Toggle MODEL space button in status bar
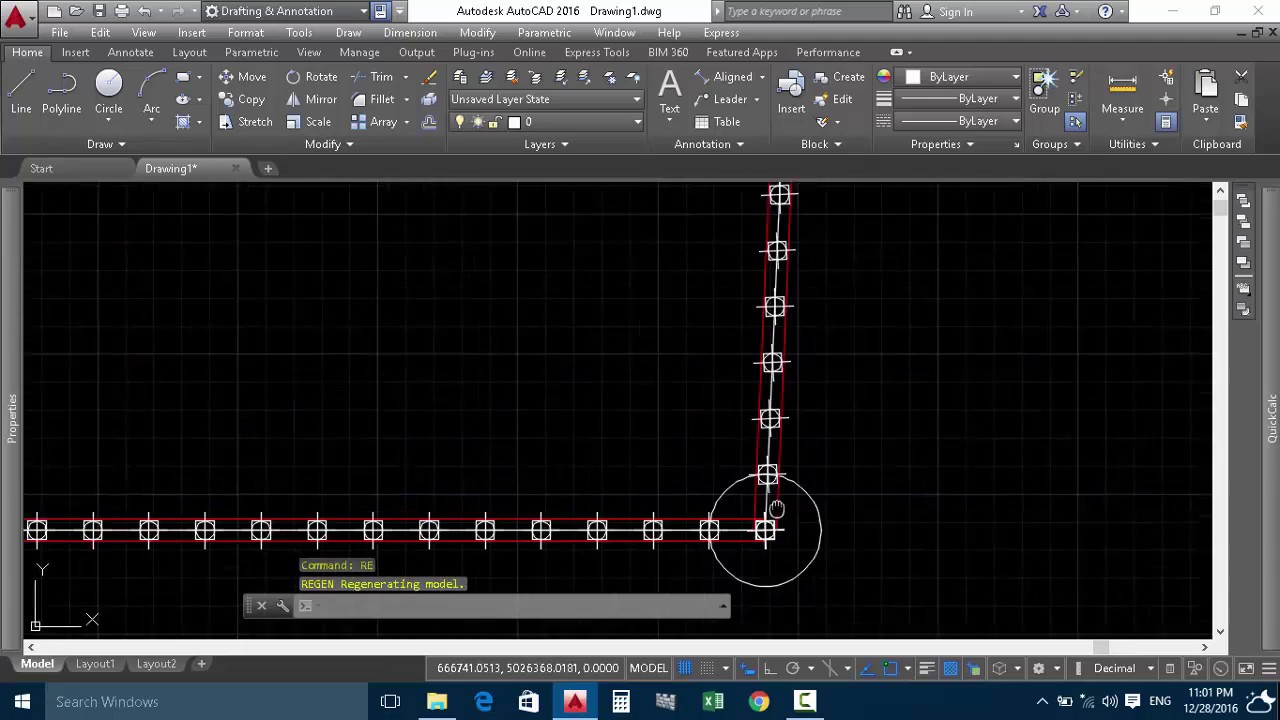1280x720 pixels. click(648, 668)
